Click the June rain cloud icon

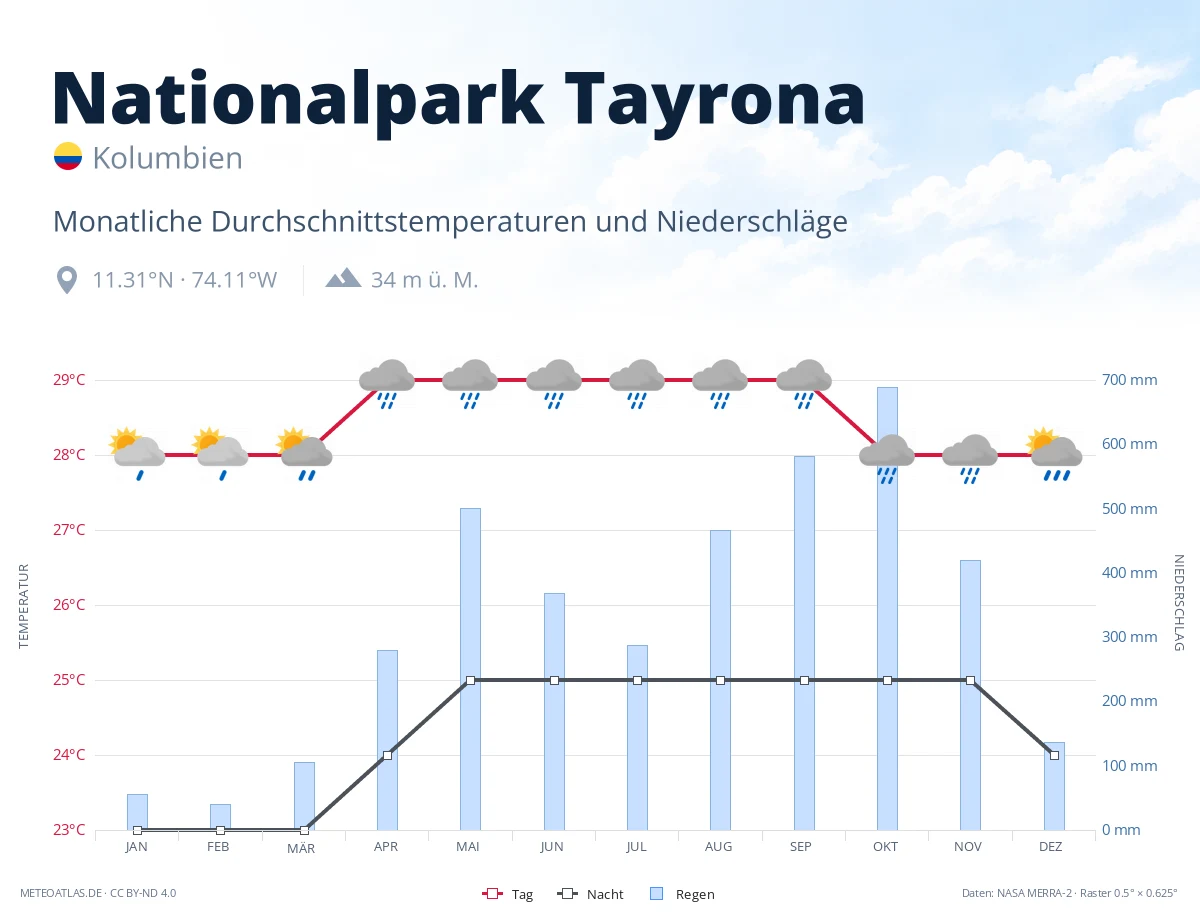(x=554, y=385)
